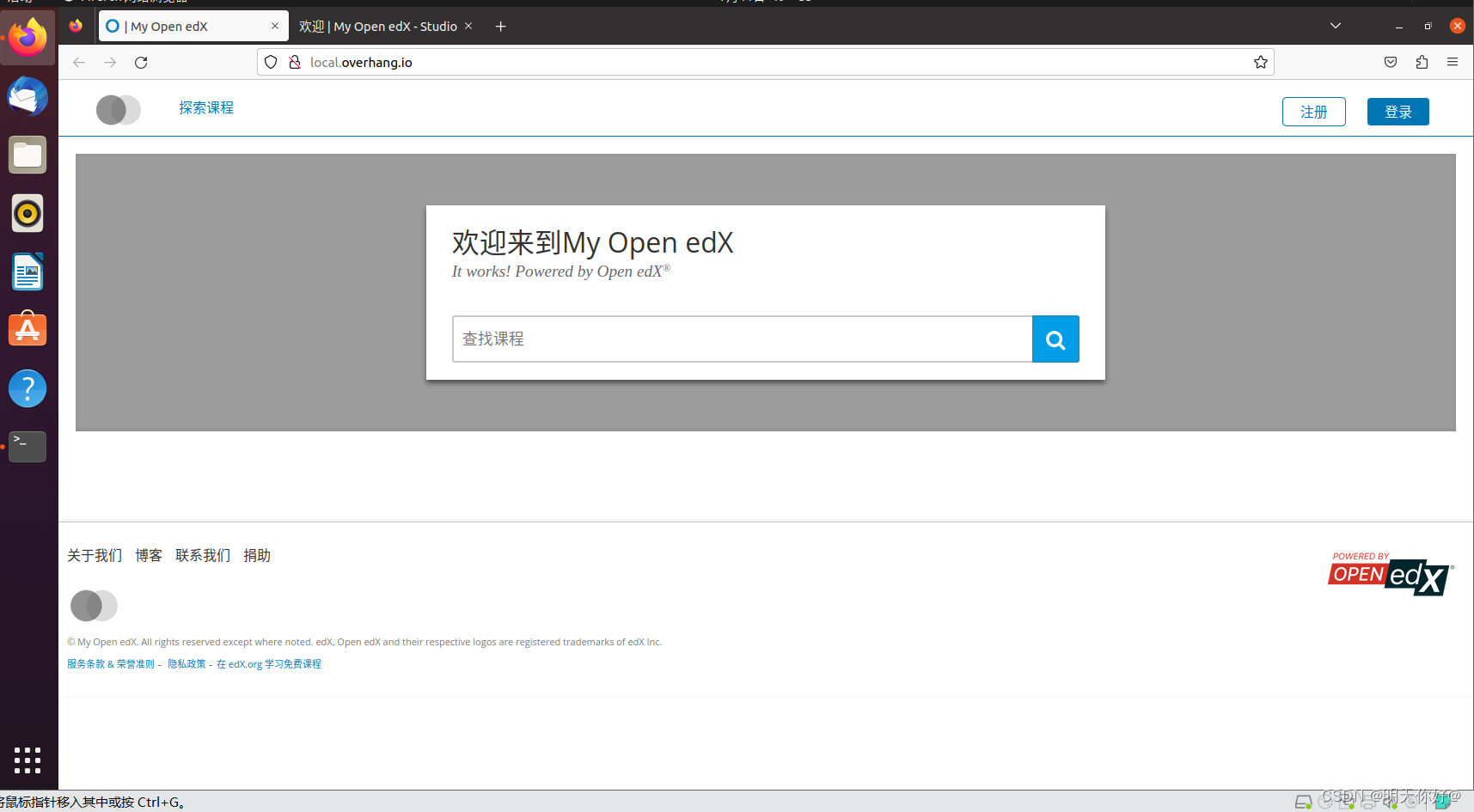
Task: Open 服务条款 & 荣誉准则 link
Action: coord(111,664)
